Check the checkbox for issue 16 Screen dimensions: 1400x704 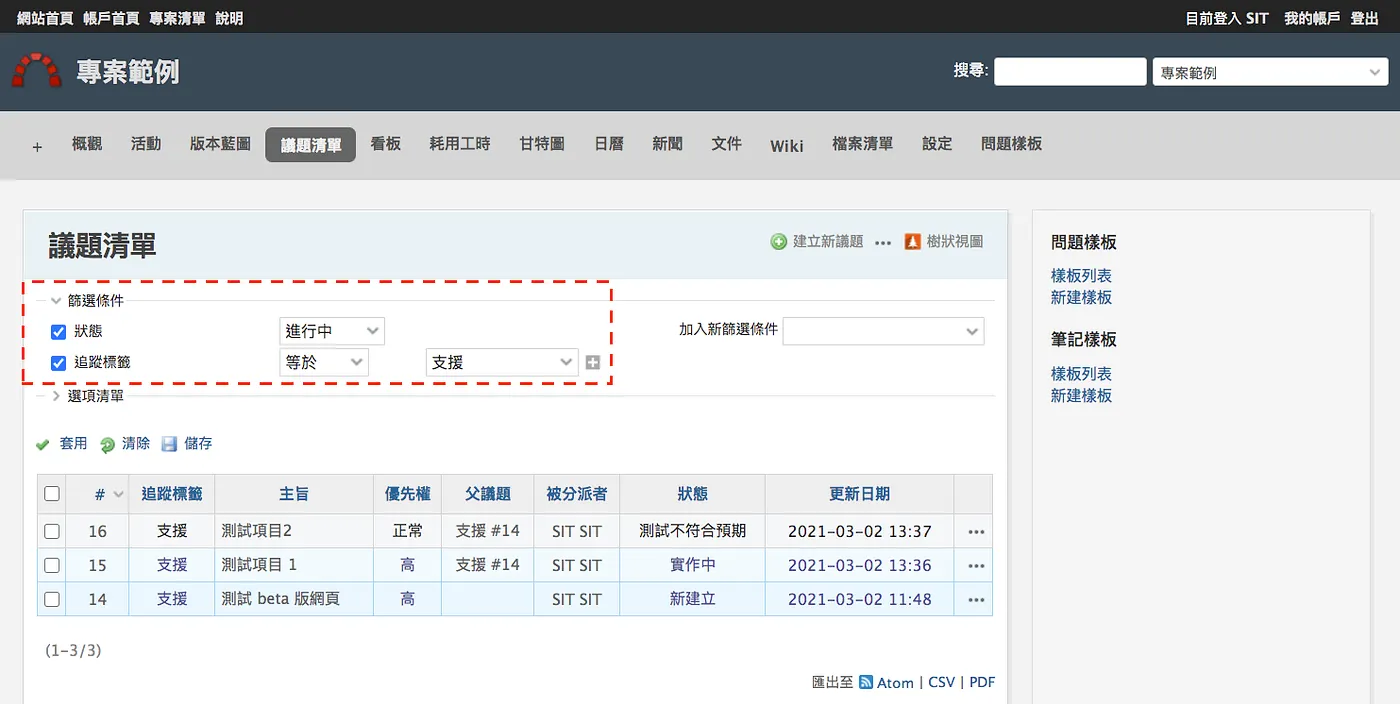52,532
